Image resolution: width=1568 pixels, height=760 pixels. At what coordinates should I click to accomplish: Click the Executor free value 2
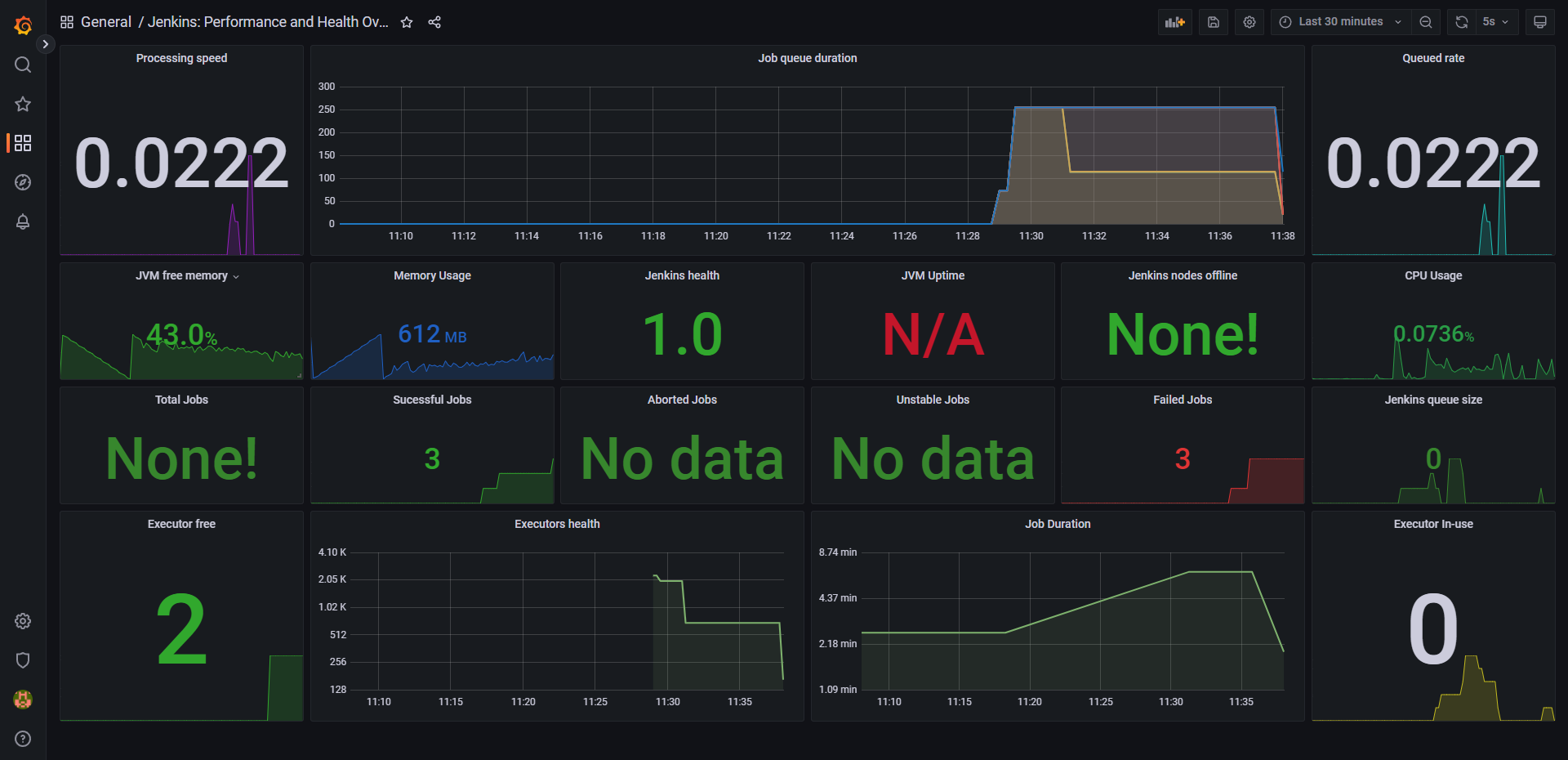(181, 628)
